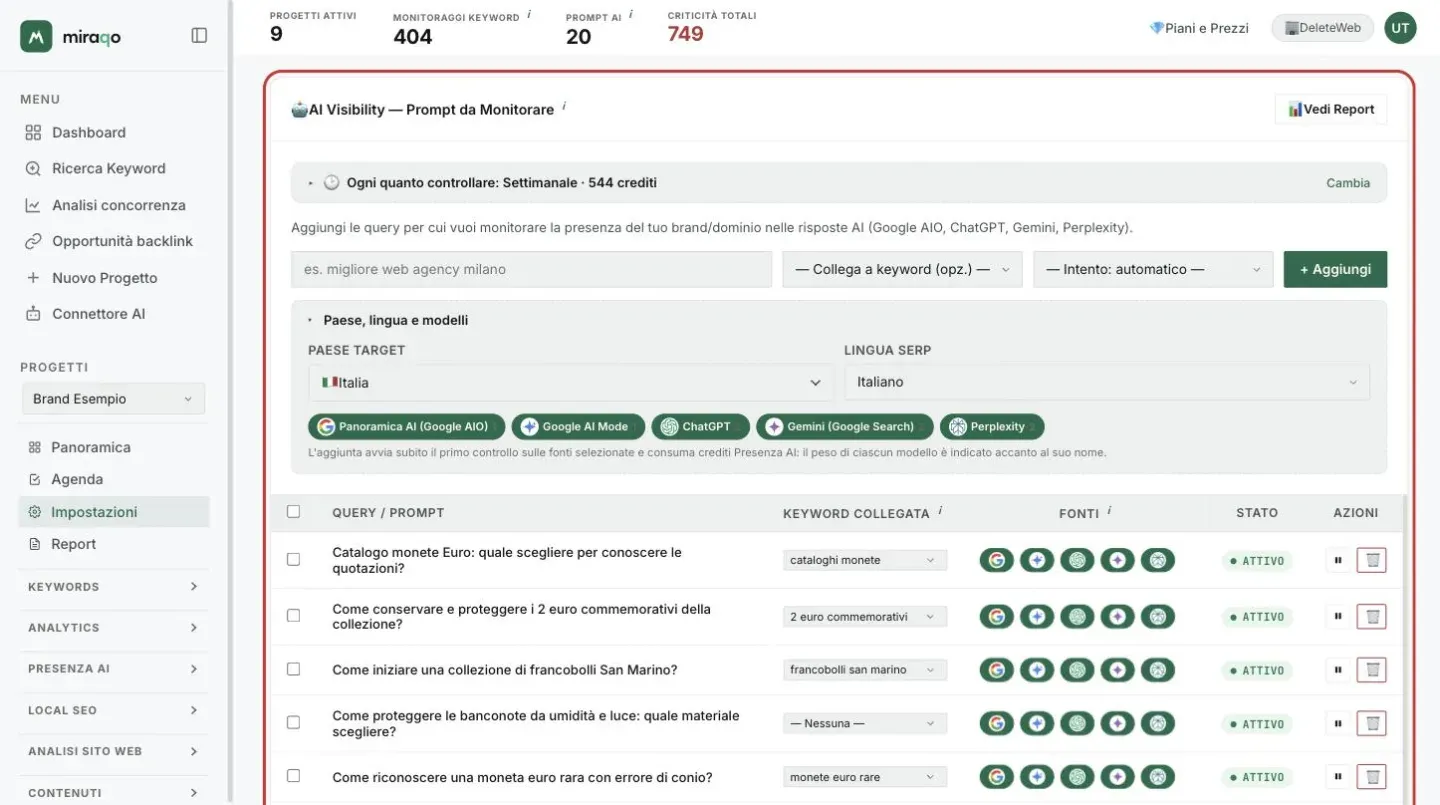Delete the banconote da umidità query

pyautogui.click(x=1372, y=723)
